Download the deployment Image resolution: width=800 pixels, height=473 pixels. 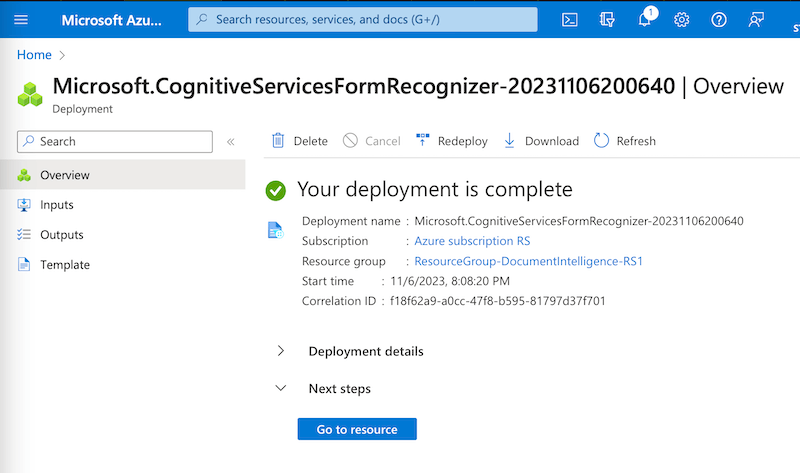click(541, 141)
